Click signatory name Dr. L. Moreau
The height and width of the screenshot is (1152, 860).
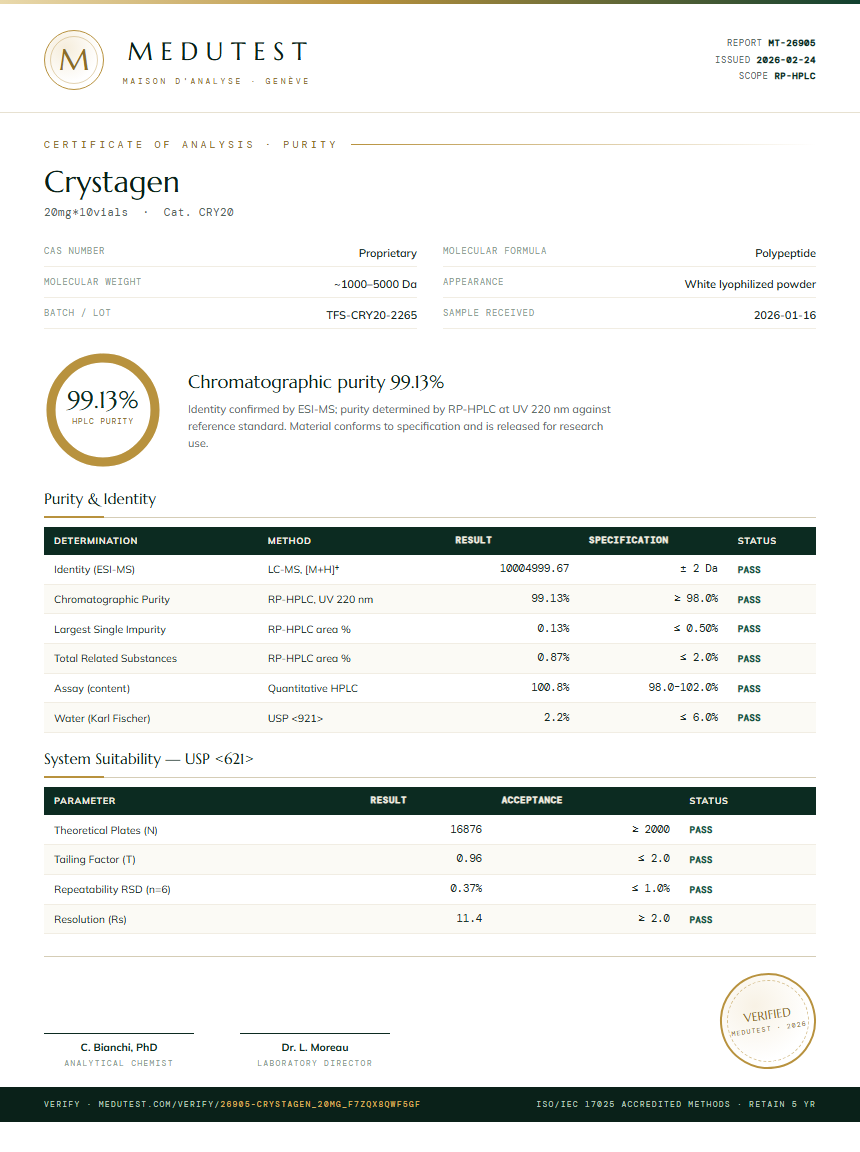(x=315, y=1048)
